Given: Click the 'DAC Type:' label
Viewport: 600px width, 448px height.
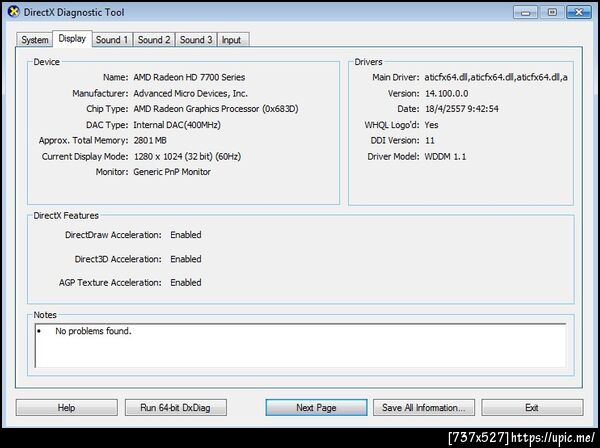Looking at the screenshot, I should pos(107,125).
